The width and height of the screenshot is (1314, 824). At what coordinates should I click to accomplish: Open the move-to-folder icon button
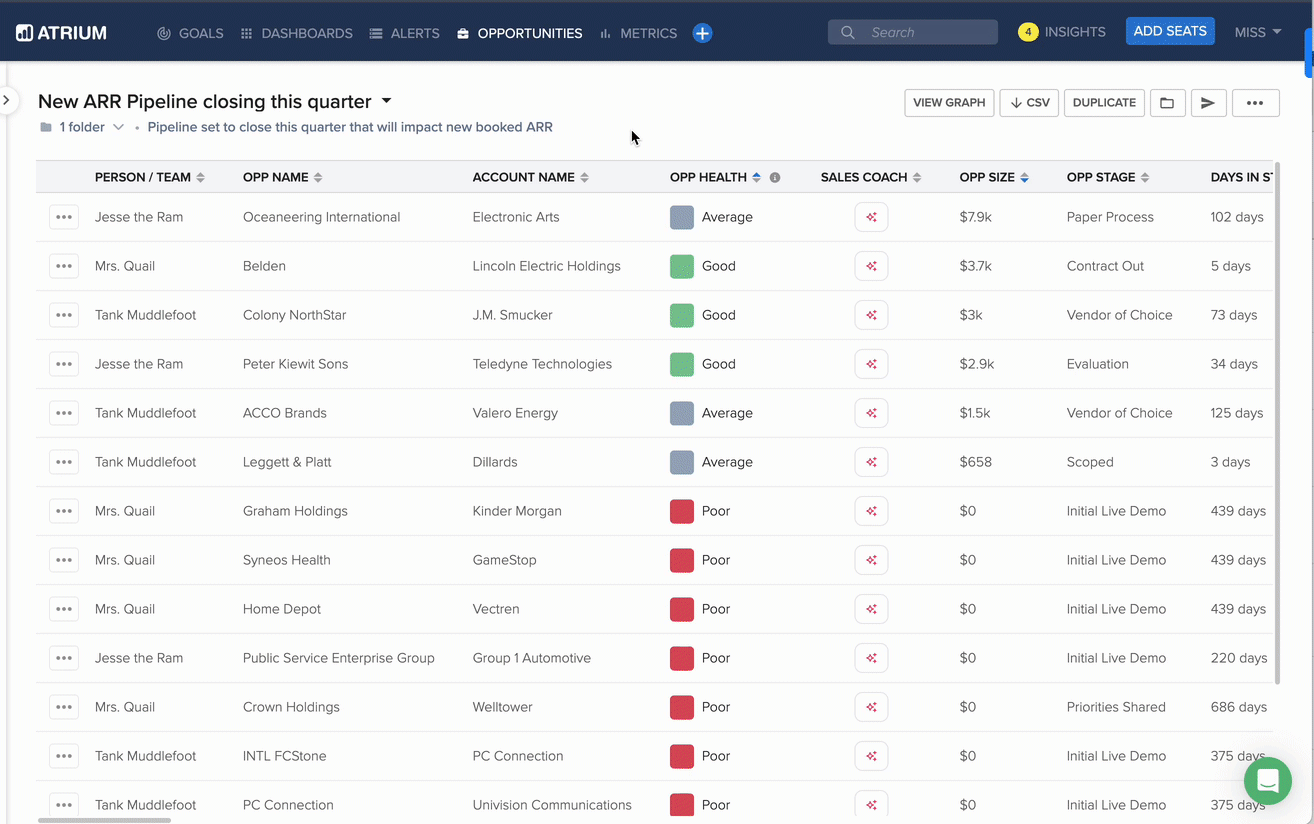pyautogui.click(x=1167, y=103)
